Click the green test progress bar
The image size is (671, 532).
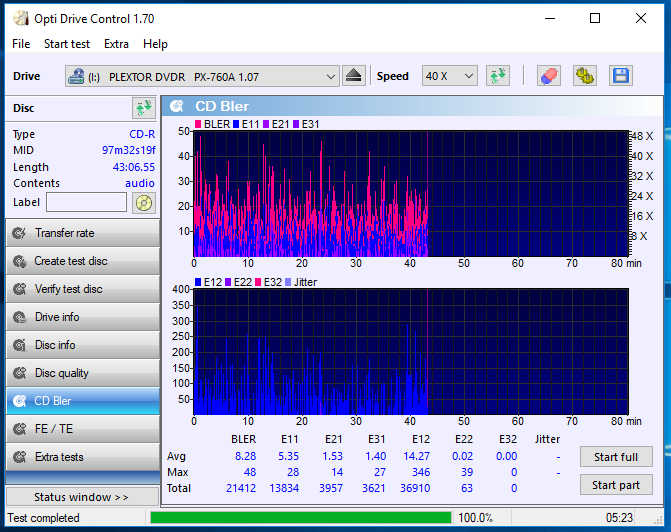point(301,518)
